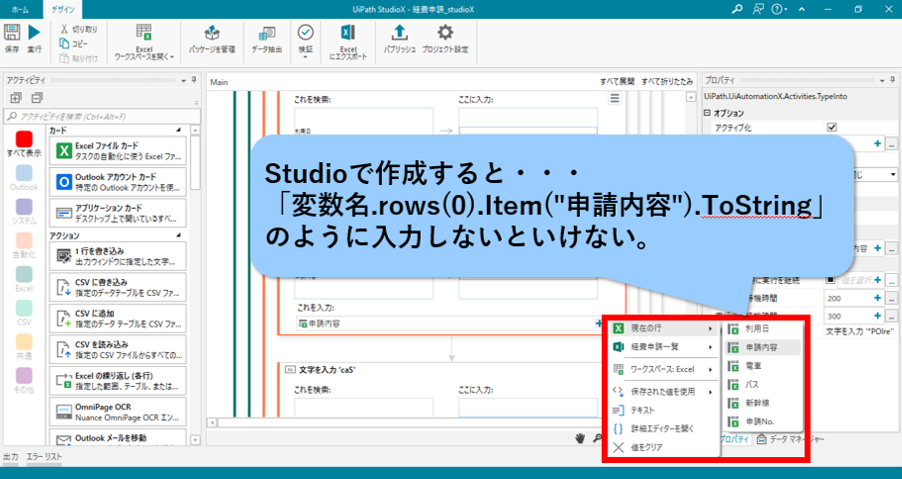The width and height of the screenshot is (902, 479).
Task: Filter activities by 自動化 category
Action: click(x=24, y=246)
